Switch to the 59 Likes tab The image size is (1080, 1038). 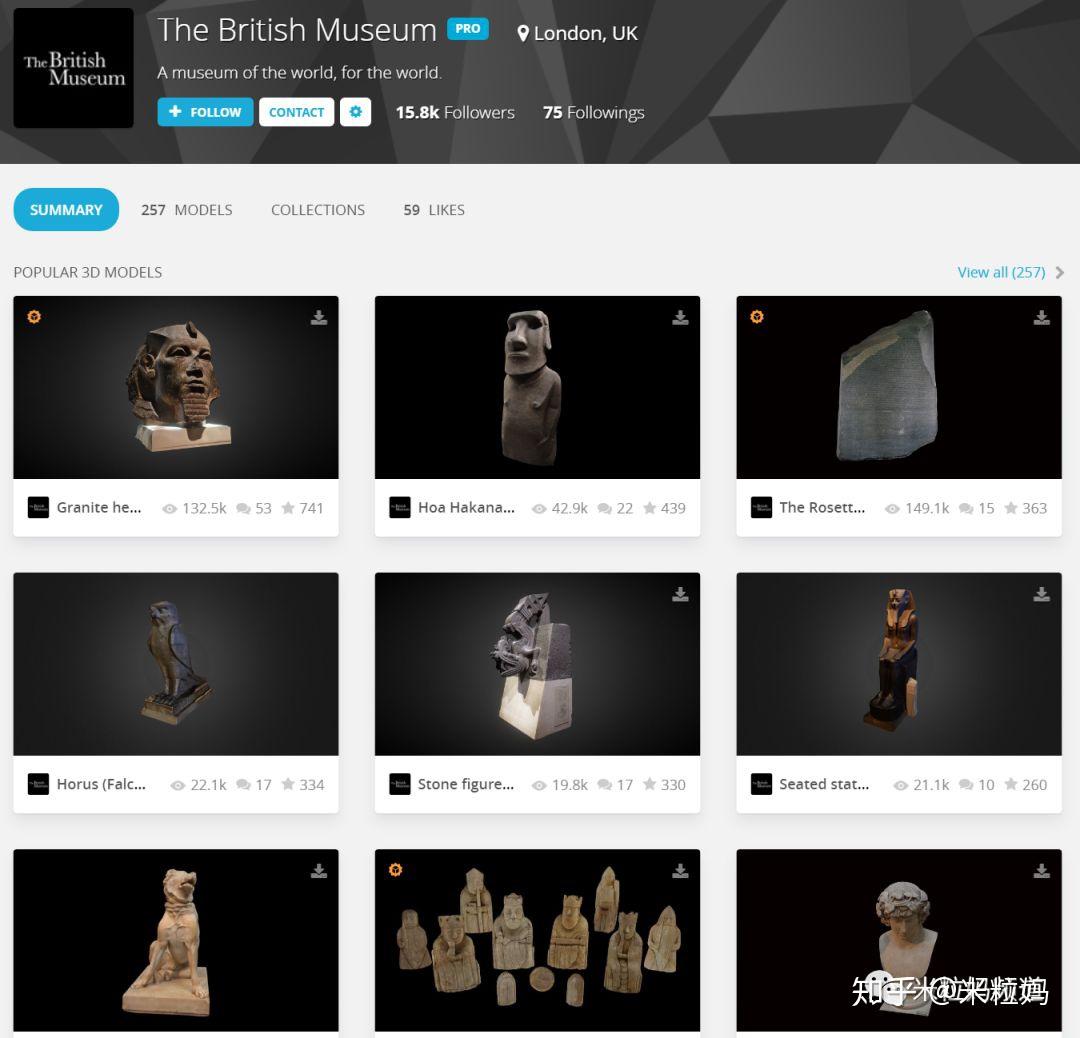434,210
